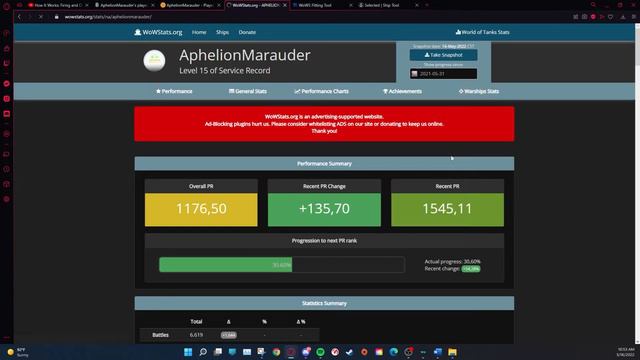The image size is (640, 360).
Task: Open the browser tab search magnifier icon
Action: 593,5
